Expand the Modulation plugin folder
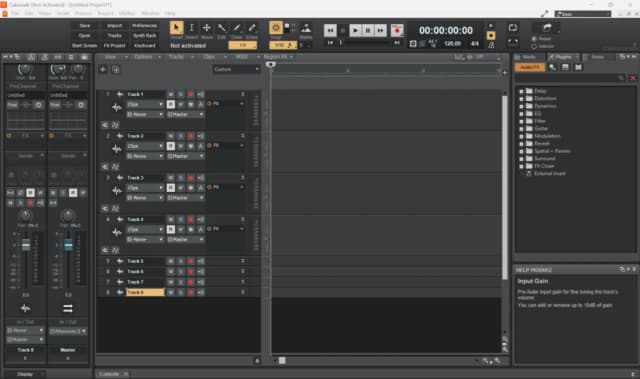This screenshot has width=640, height=379. 521,136
